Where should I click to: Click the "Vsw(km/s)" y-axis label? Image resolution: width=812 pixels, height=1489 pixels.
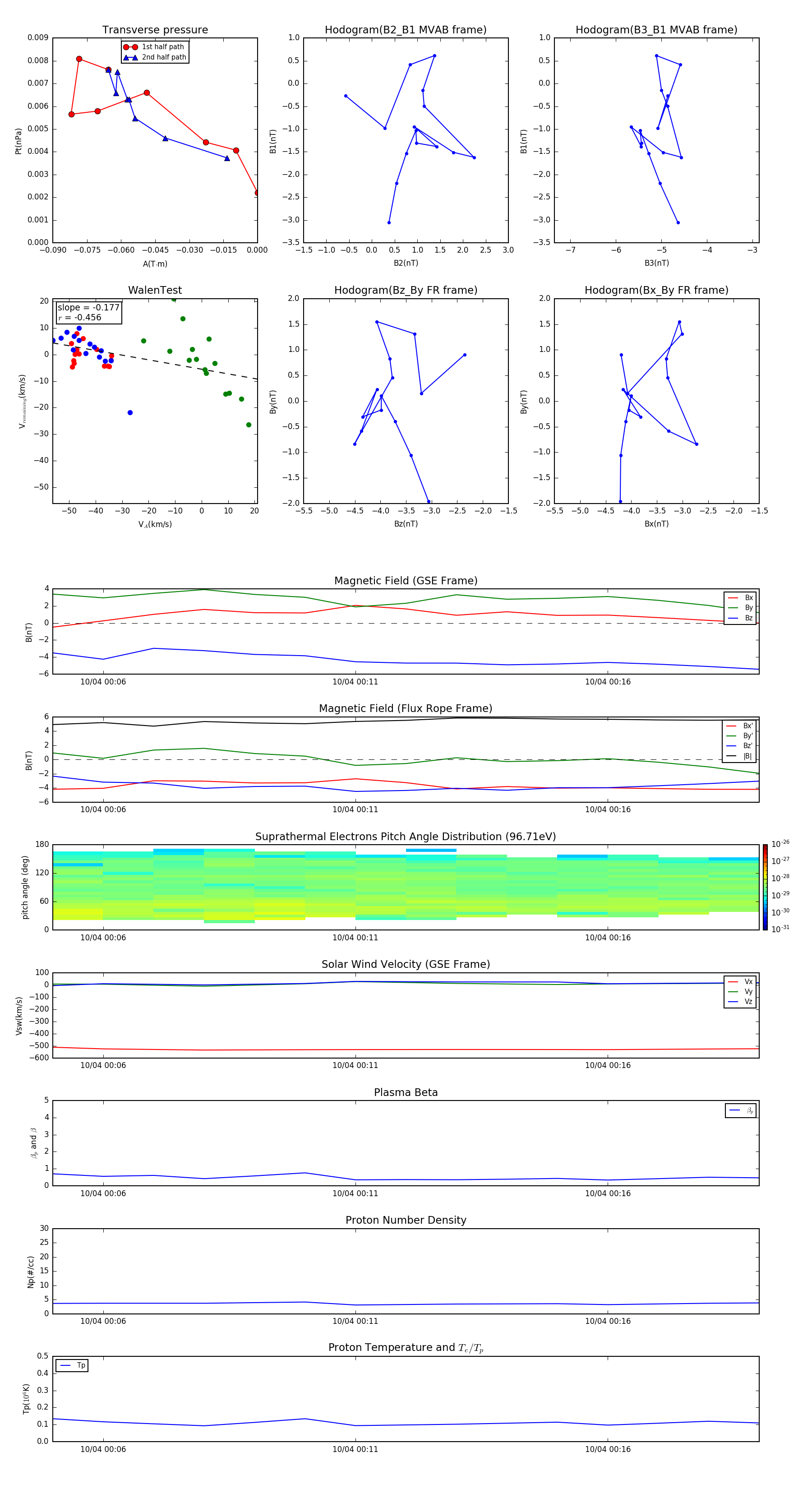(18, 1016)
